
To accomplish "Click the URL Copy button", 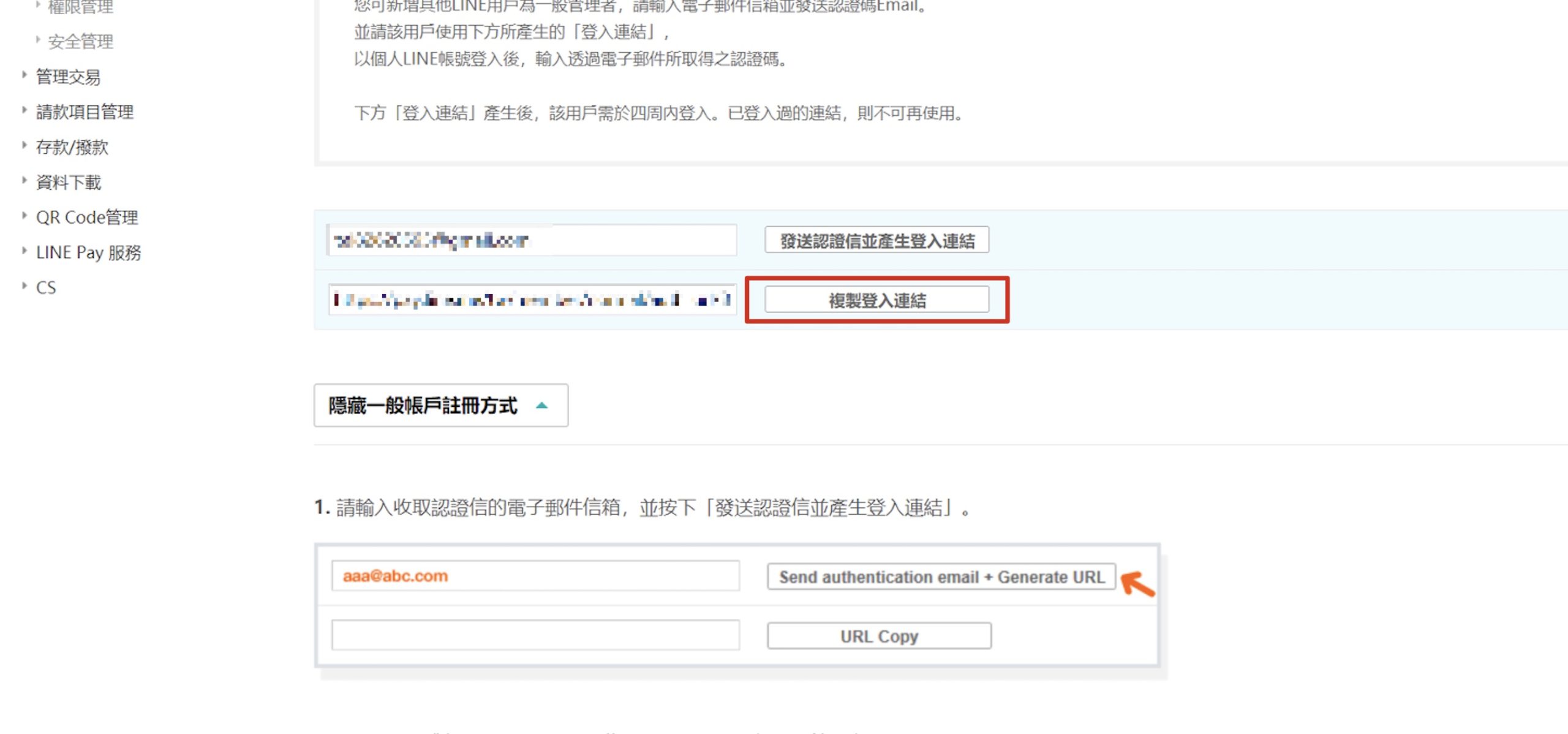I will click(879, 636).
